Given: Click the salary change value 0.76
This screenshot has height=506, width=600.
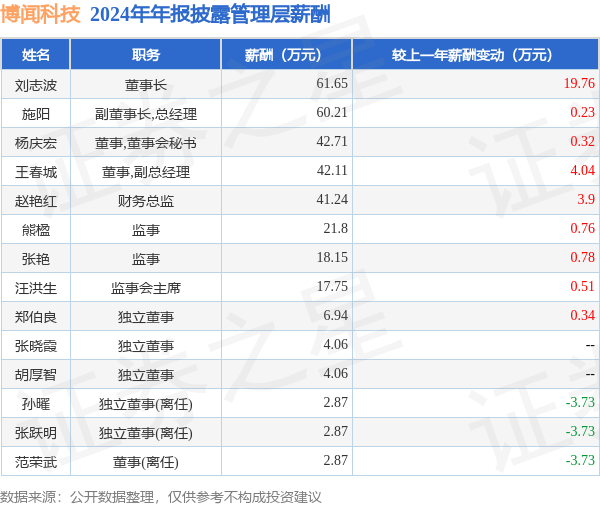Looking at the screenshot, I should [582, 229].
